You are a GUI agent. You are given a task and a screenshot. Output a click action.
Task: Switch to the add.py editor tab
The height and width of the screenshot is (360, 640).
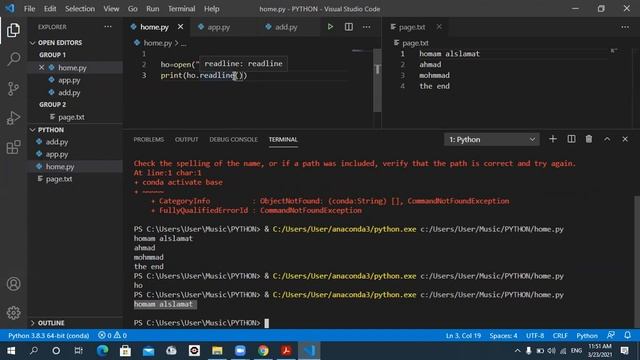pos(286,27)
